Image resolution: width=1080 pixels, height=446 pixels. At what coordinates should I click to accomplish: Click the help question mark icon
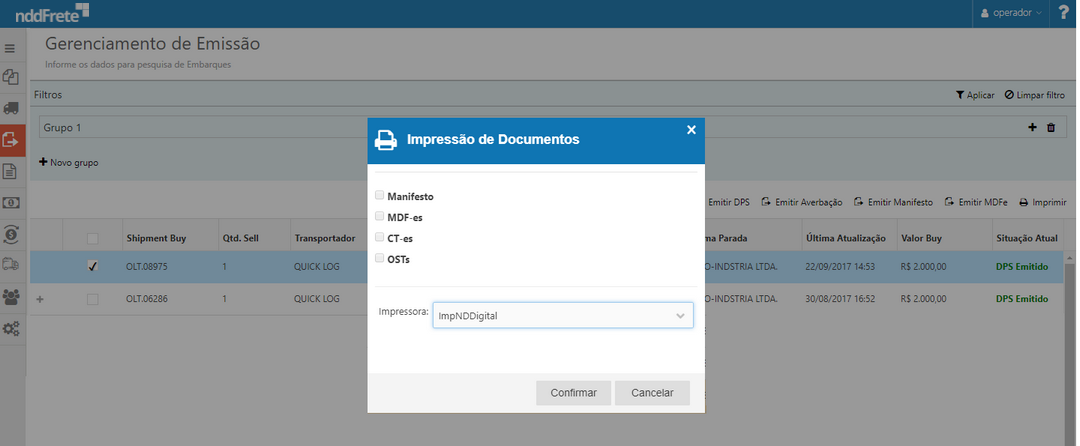pyautogui.click(x=1063, y=13)
